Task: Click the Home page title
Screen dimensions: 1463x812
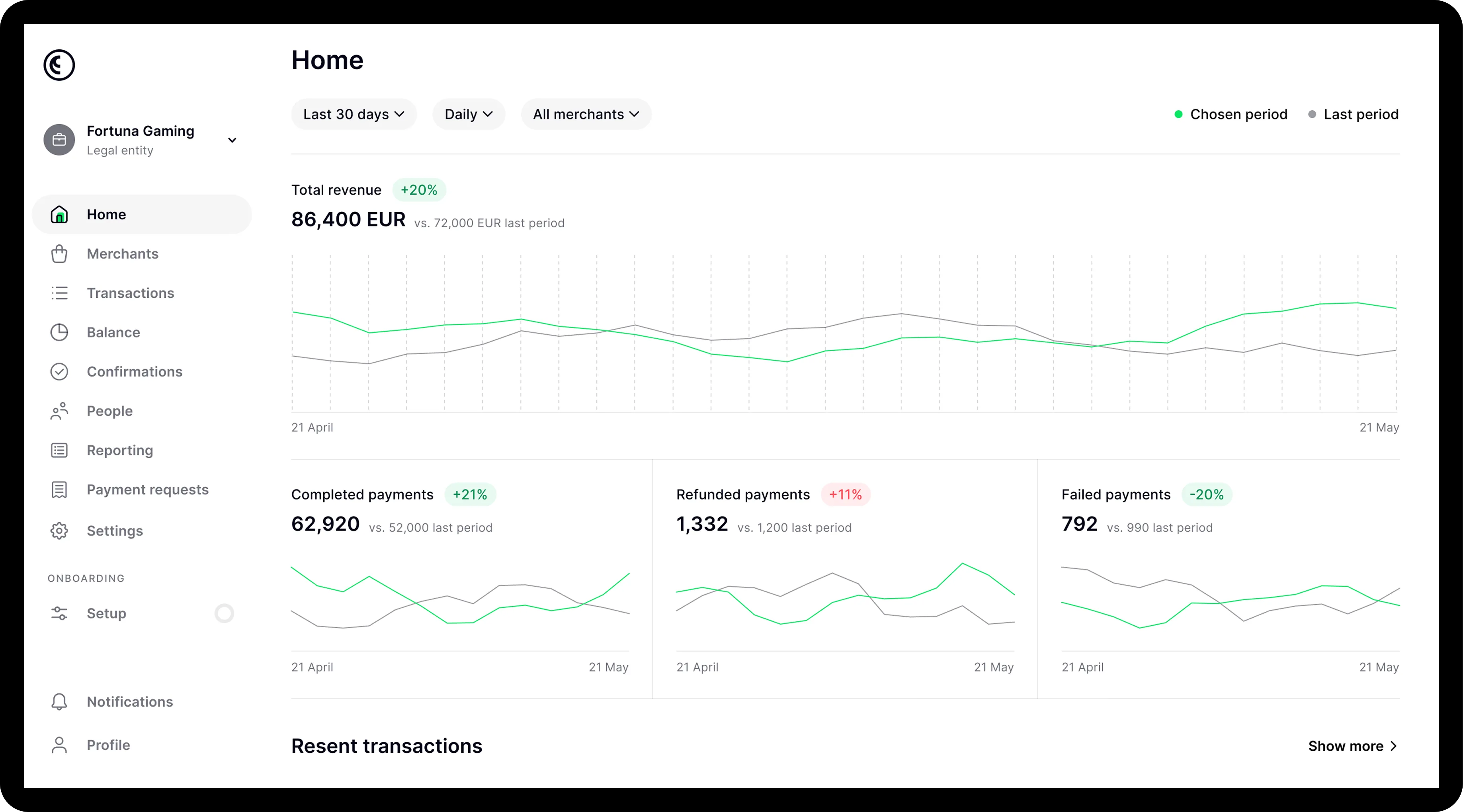Action: (328, 60)
